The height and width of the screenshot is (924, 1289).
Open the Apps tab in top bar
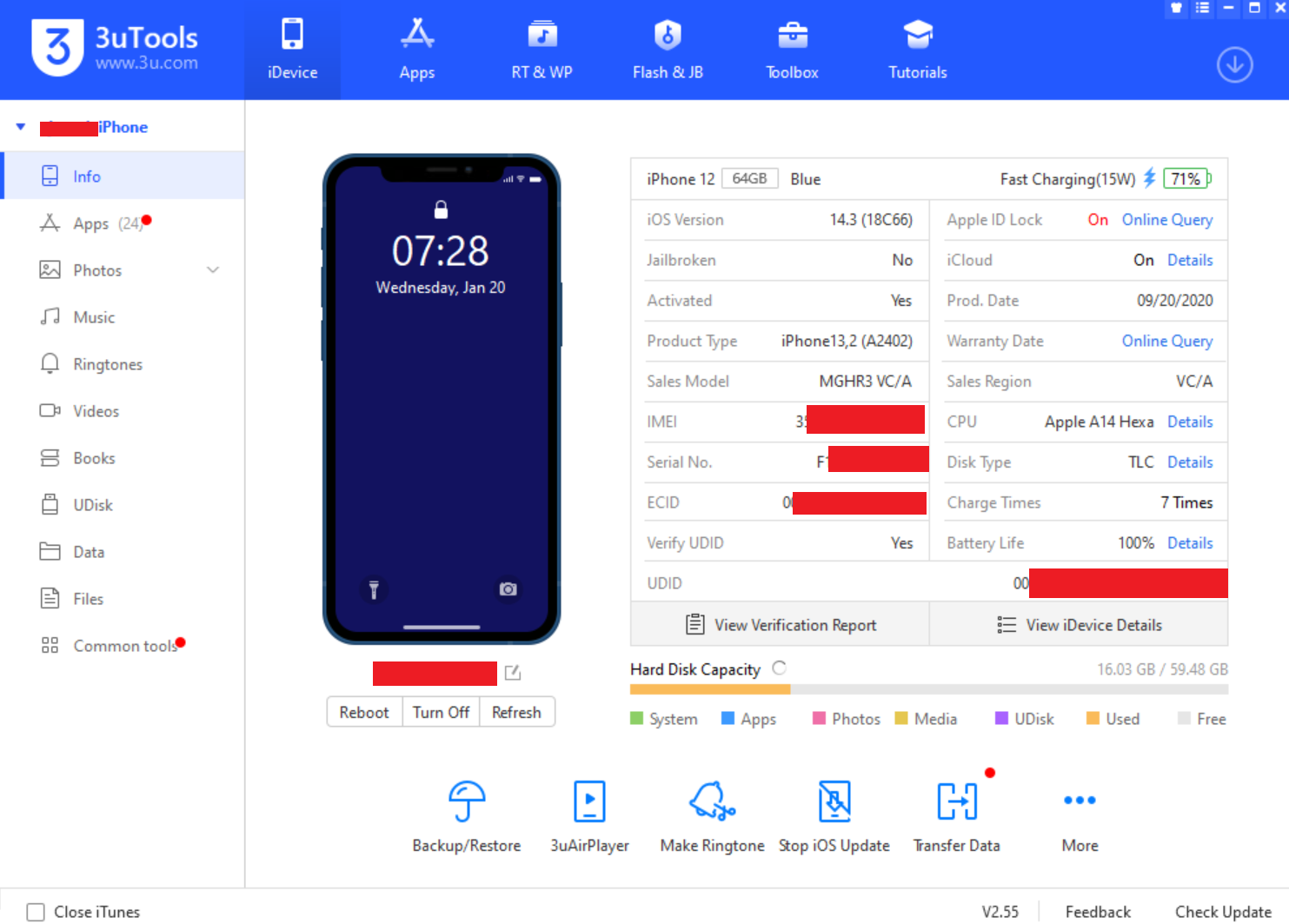click(416, 50)
